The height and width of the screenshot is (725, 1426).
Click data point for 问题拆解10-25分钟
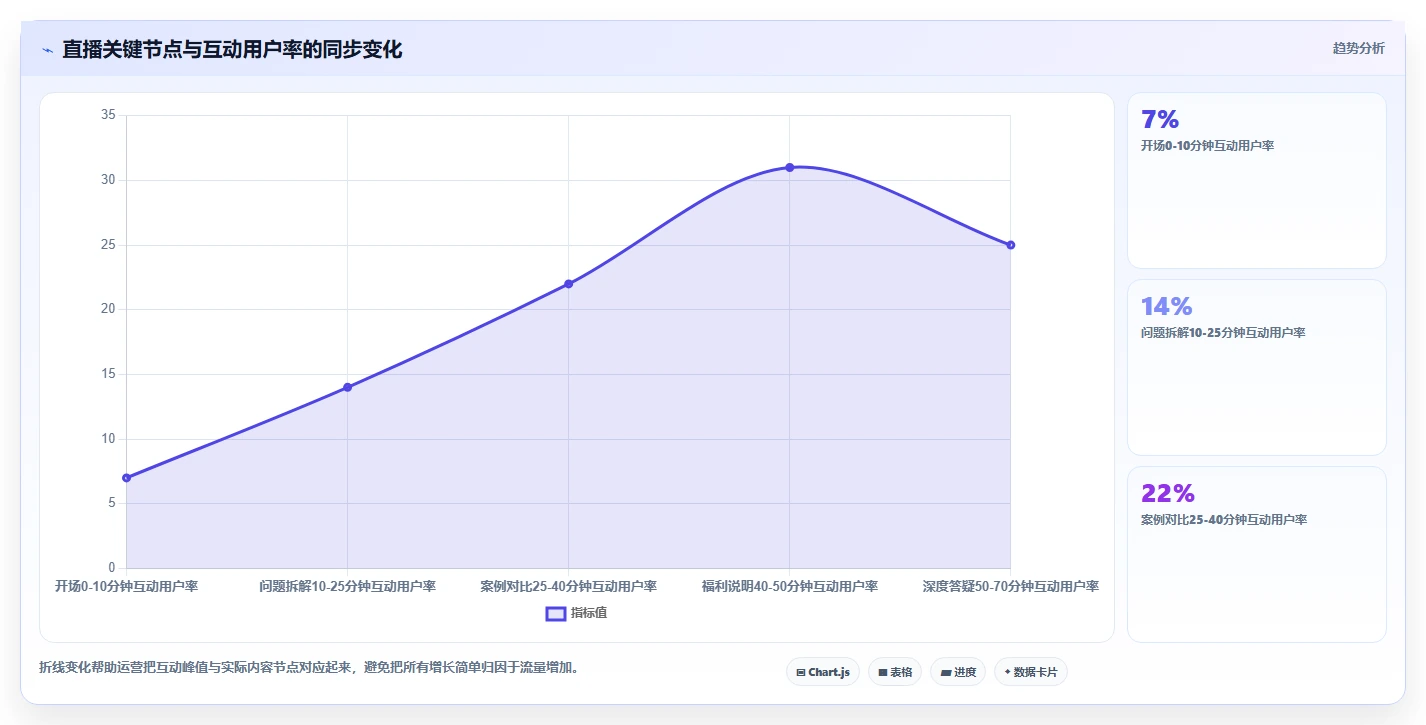coord(348,387)
